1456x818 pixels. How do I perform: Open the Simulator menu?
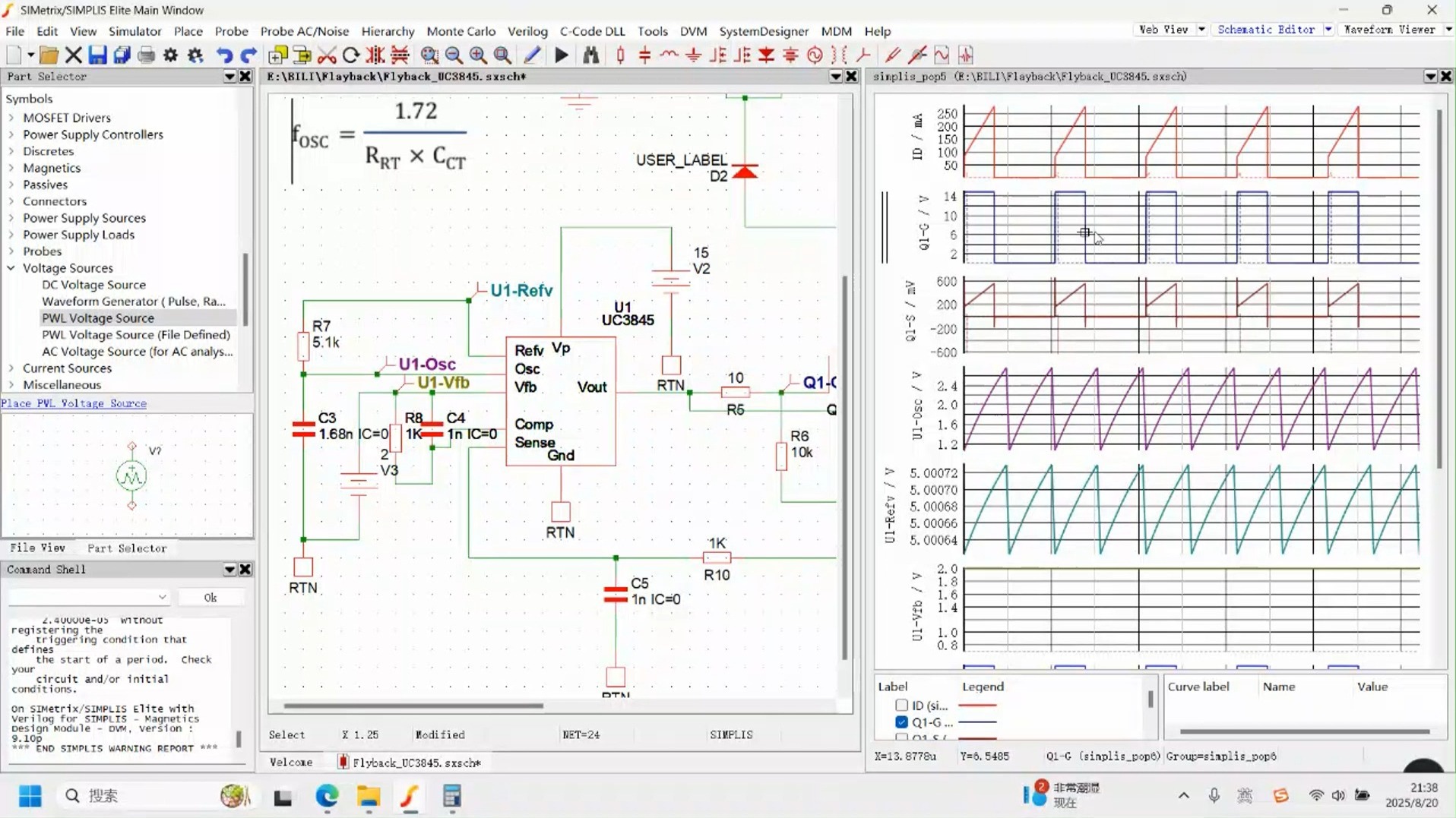tap(135, 31)
